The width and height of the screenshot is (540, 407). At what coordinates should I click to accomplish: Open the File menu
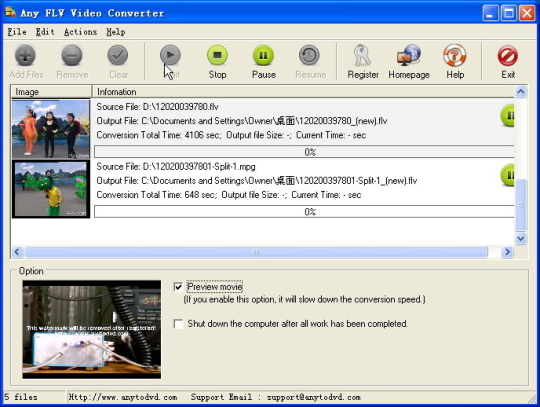[17, 32]
